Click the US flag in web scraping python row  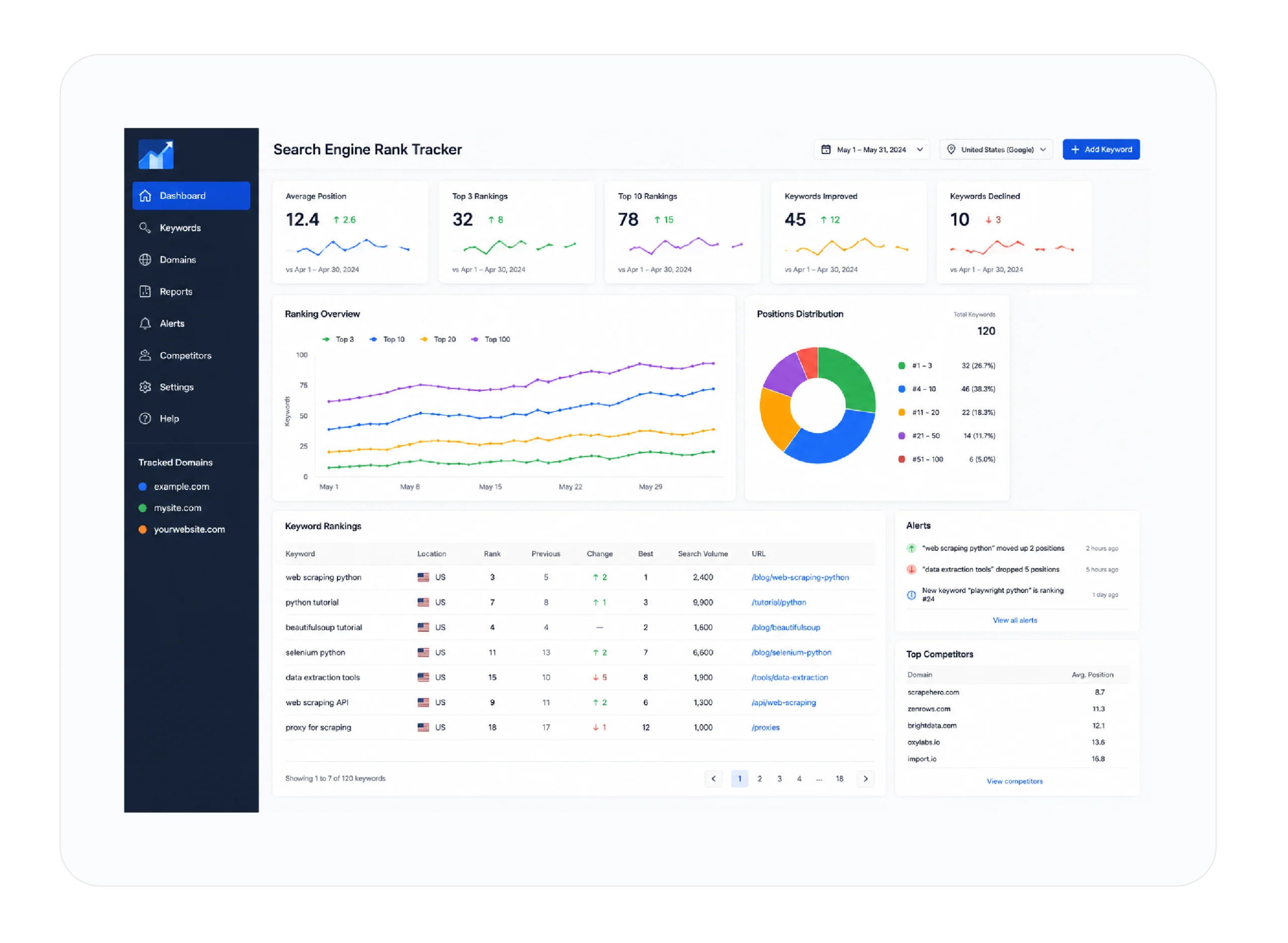(424, 578)
